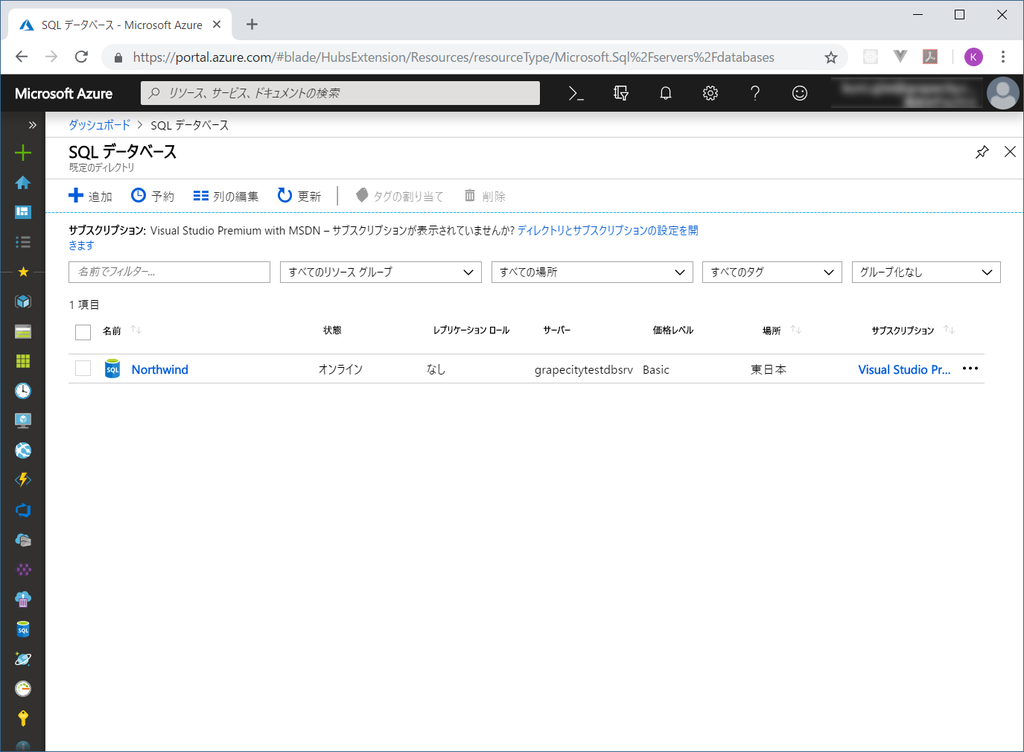Screen dimensions: 1024x752
Task: Open the Visual Studio Pr... subscription link
Action: (904, 369)
